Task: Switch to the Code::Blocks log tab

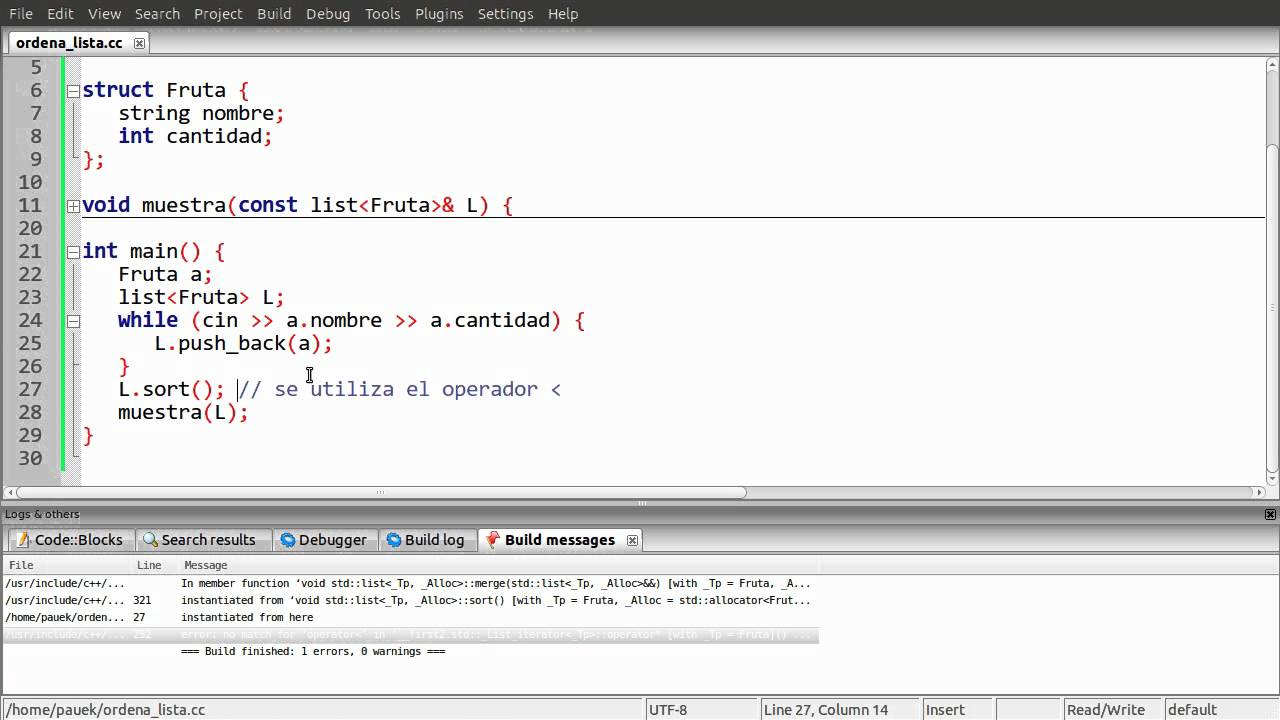Action: coord(69,540)
